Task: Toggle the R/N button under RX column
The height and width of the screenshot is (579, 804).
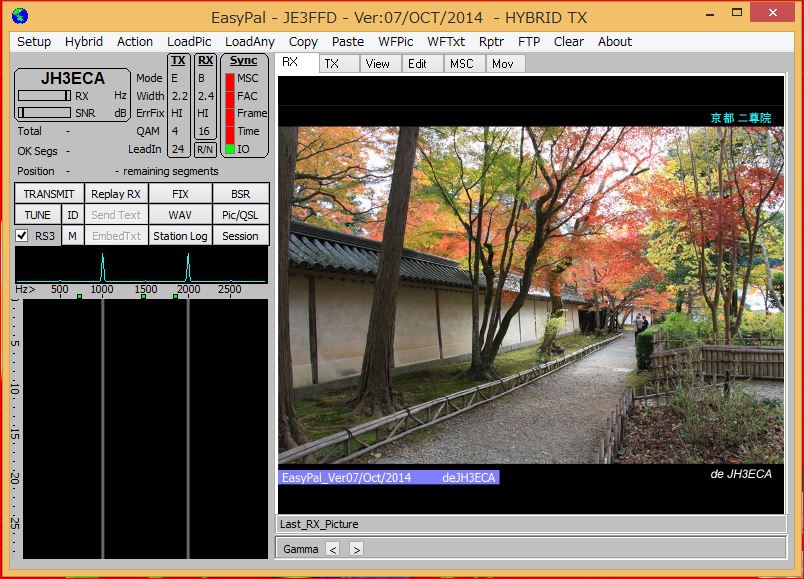Action: pos(205,149)
